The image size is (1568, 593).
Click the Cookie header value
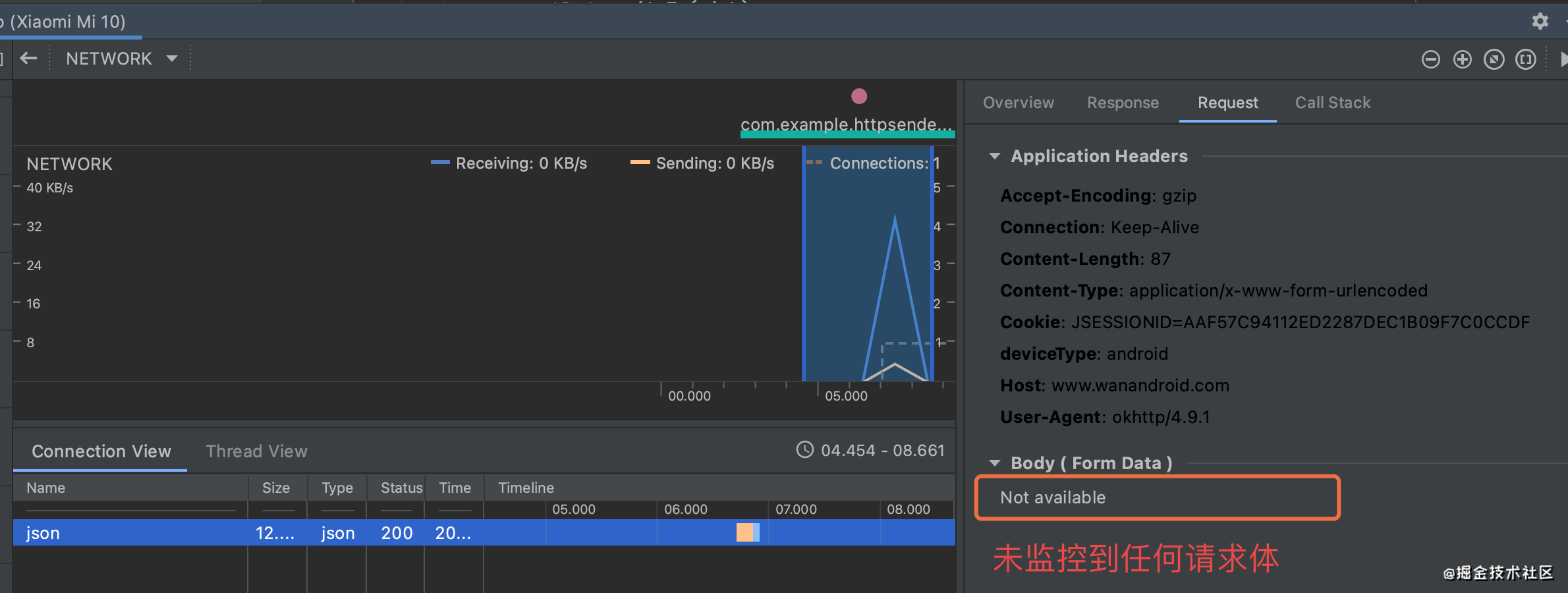click(x=1300, y=322)
